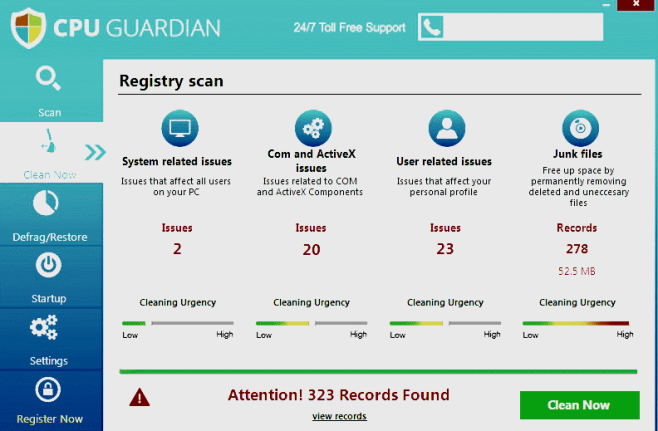Click the Junk files Cleaning Urgency bar

tap(576, 323)
